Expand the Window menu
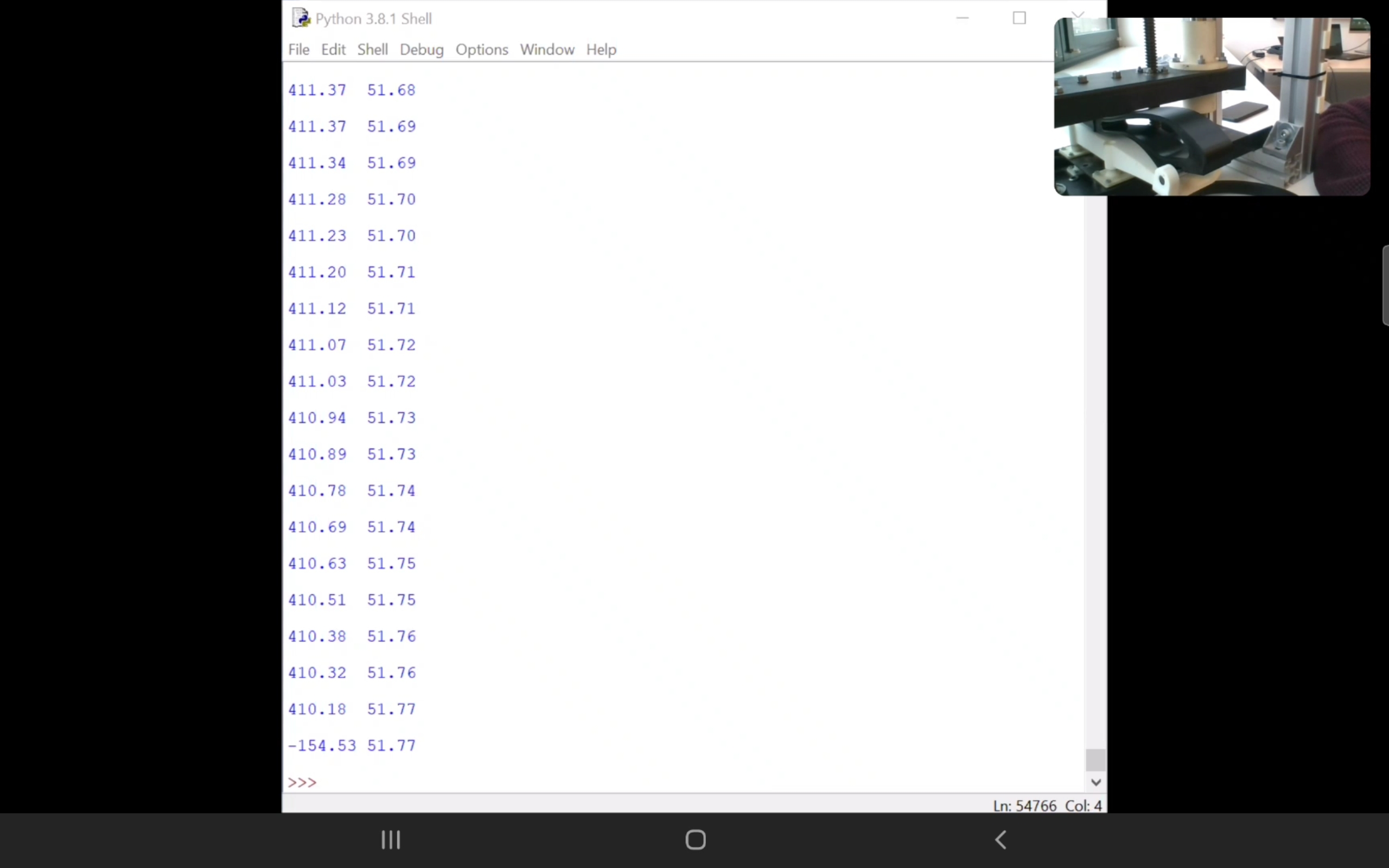Screen dimensions: 1389x868 (546, 50)
